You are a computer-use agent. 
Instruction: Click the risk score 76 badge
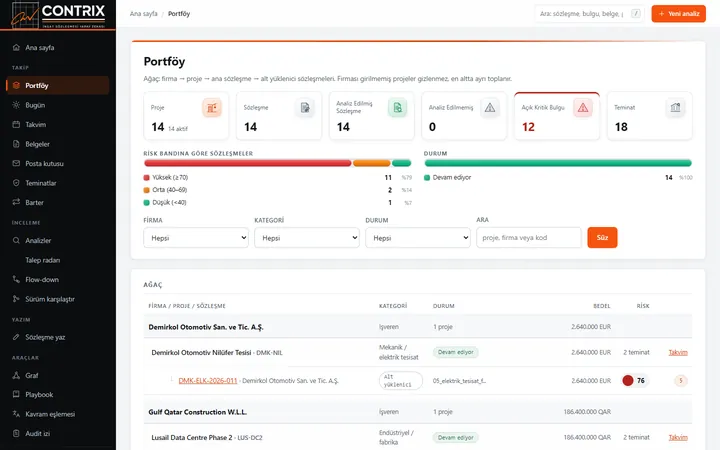point(634,380)
